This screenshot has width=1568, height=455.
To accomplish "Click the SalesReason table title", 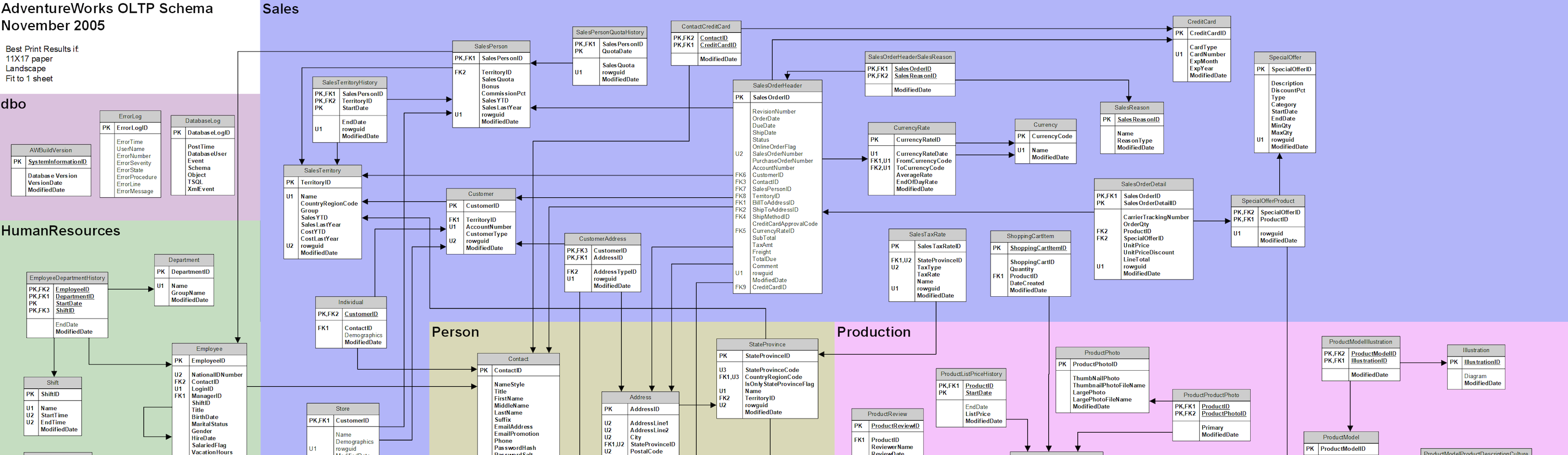I will [1132, 108].
